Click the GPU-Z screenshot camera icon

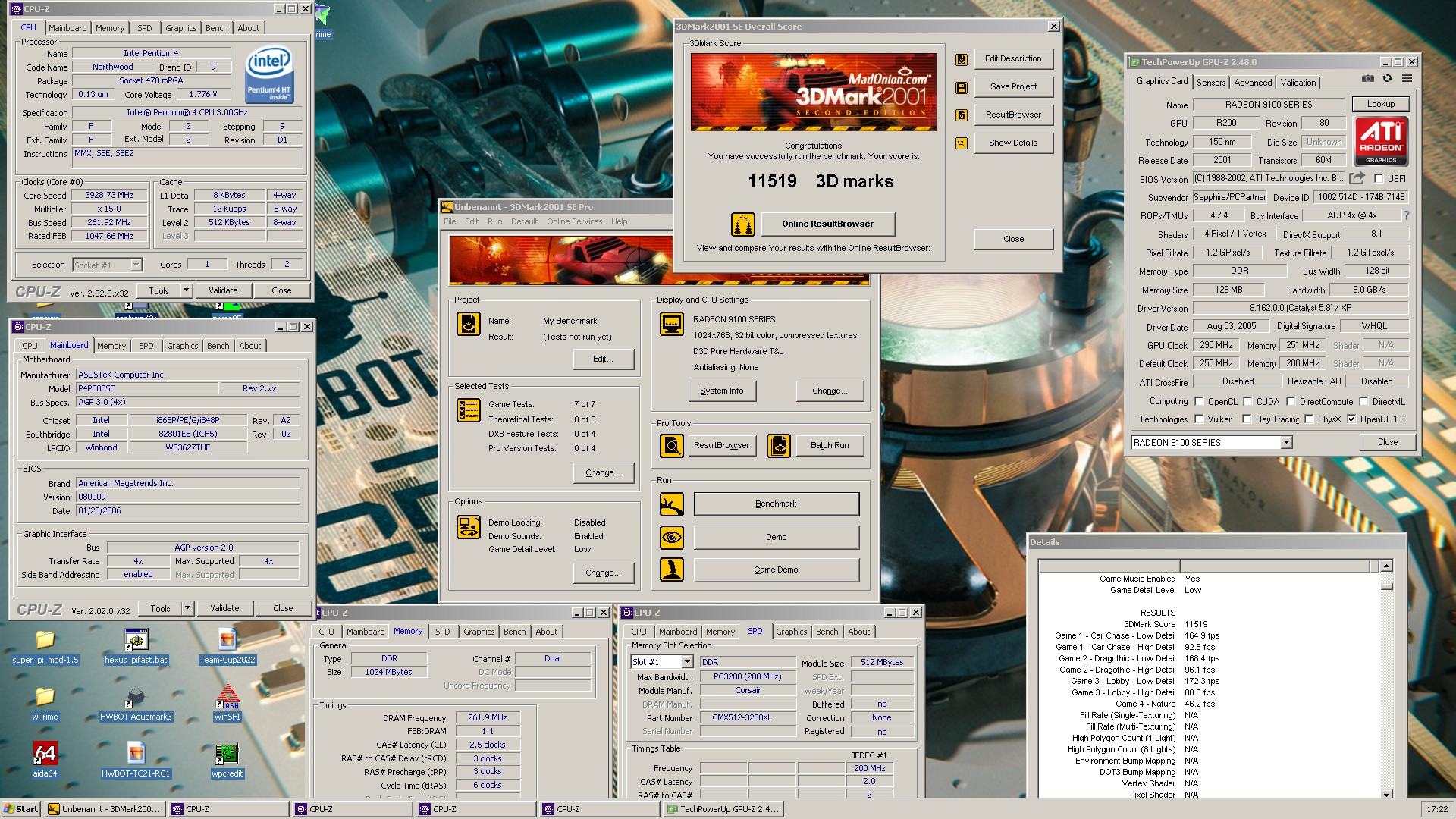click(x=1367, y=79)
